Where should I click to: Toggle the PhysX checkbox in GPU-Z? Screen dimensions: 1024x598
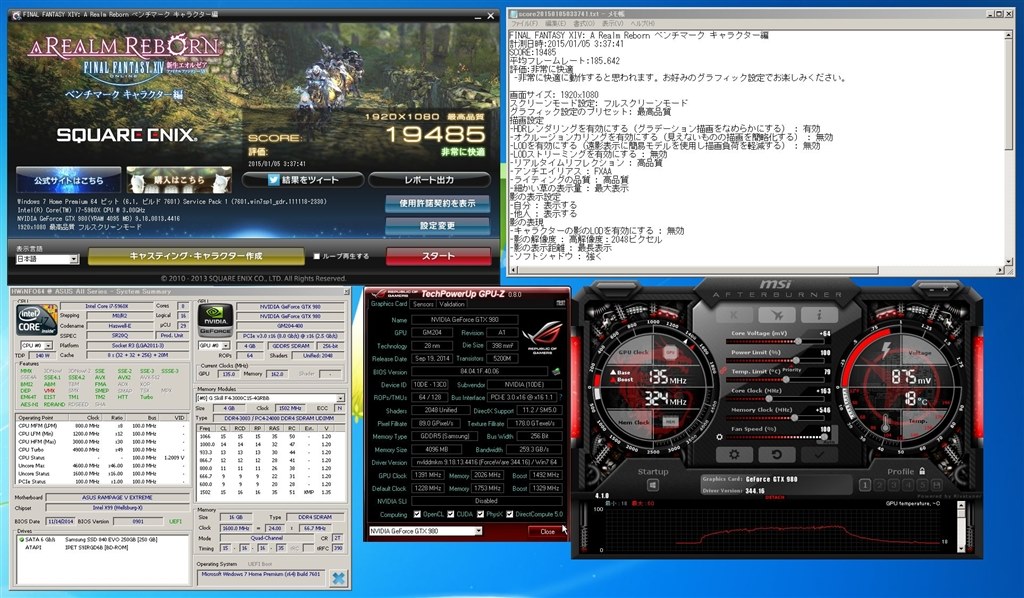pyautogui.click(x=480, y=514)
